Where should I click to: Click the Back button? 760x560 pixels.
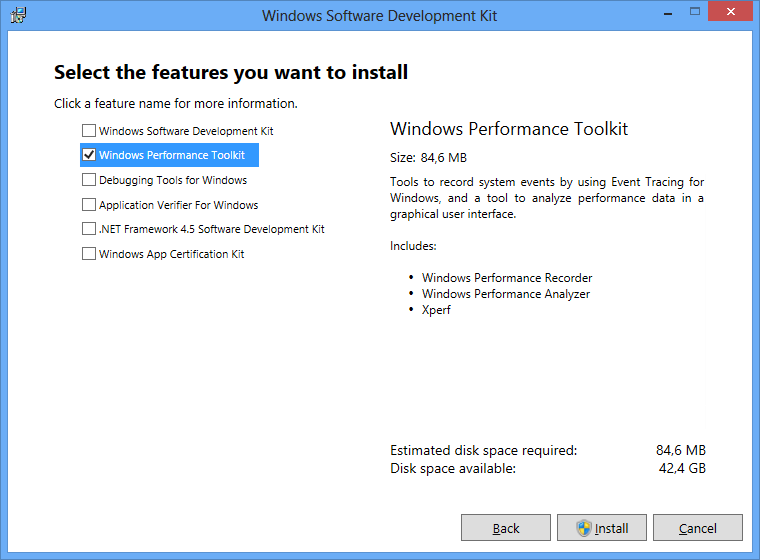point(506,528)
